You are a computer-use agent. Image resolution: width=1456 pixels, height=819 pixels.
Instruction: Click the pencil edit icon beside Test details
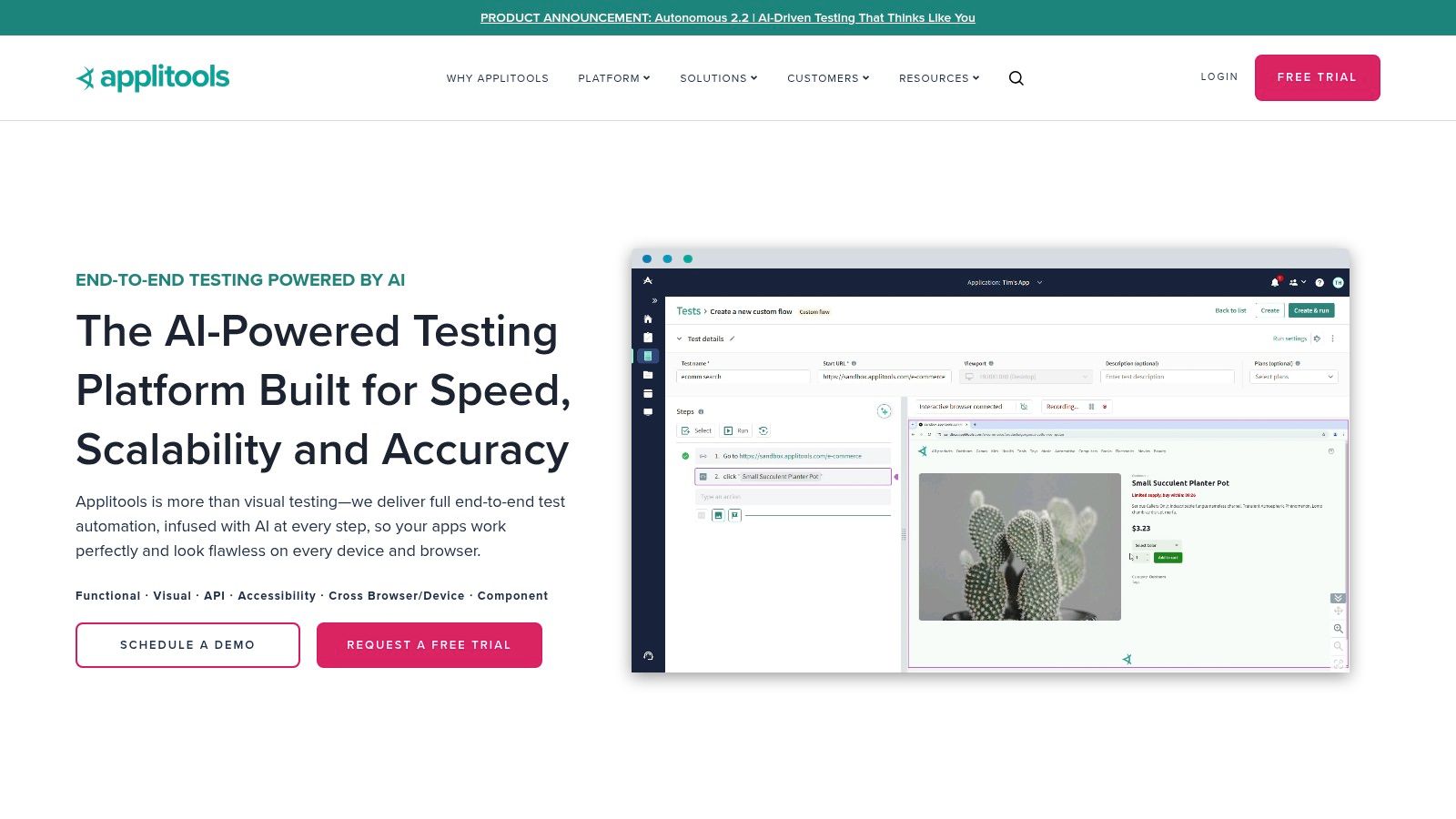pos(732,339)
